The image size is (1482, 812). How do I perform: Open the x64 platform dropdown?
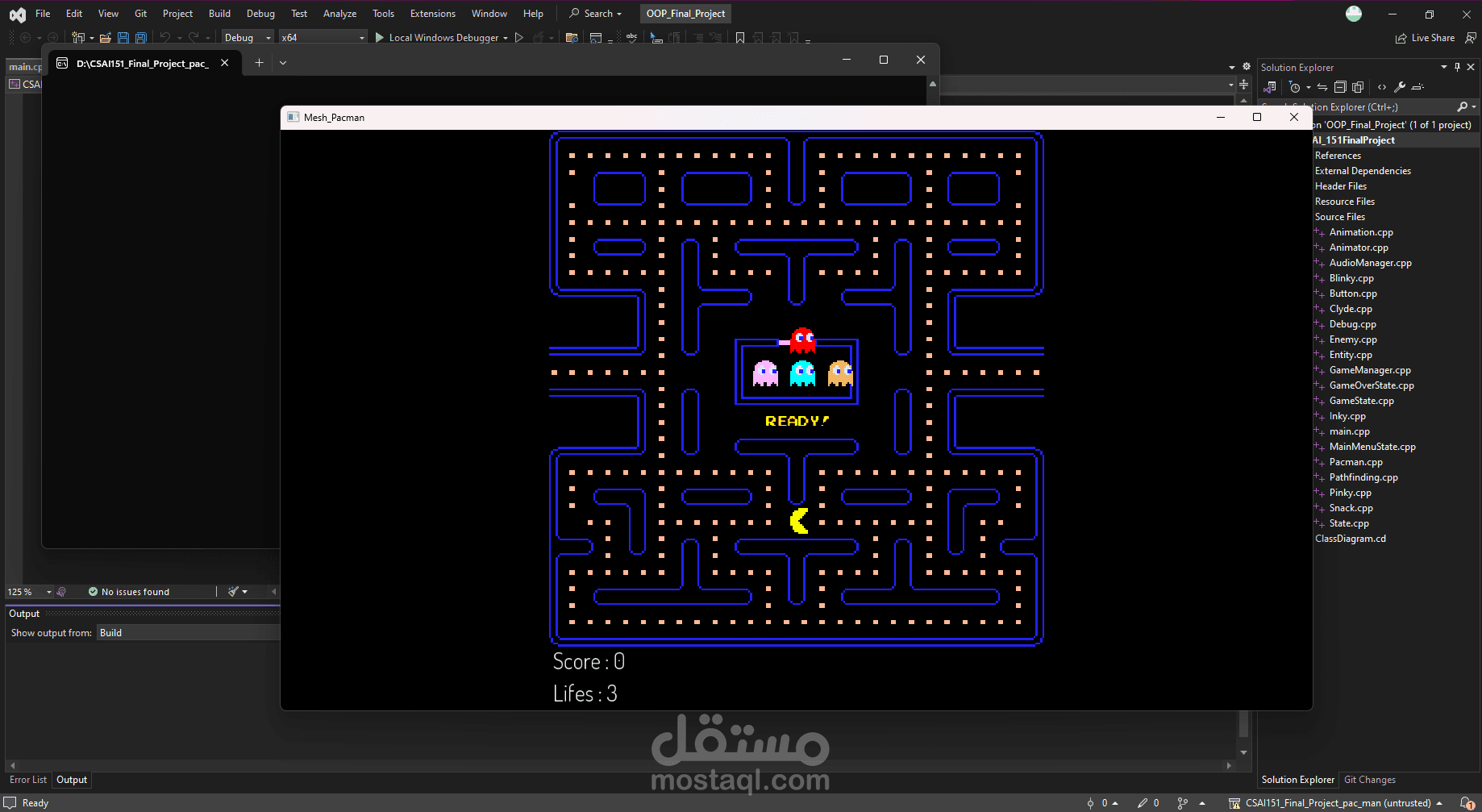pos(323,37)
